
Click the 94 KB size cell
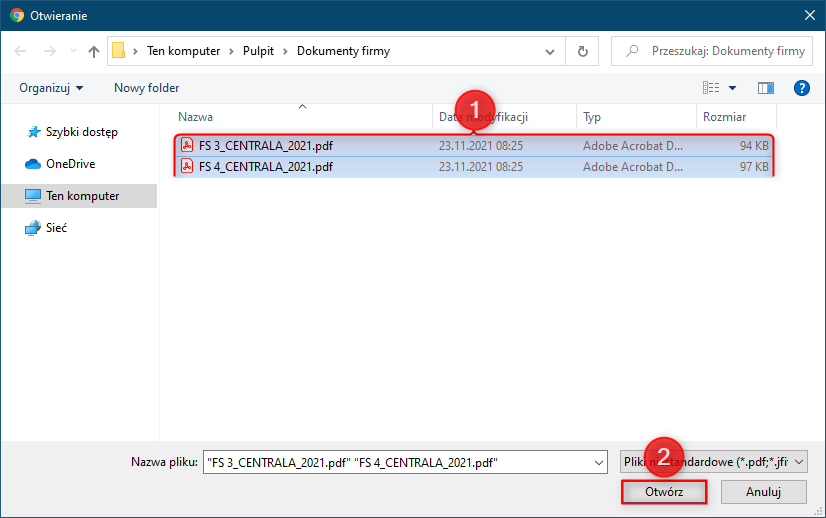754,145
